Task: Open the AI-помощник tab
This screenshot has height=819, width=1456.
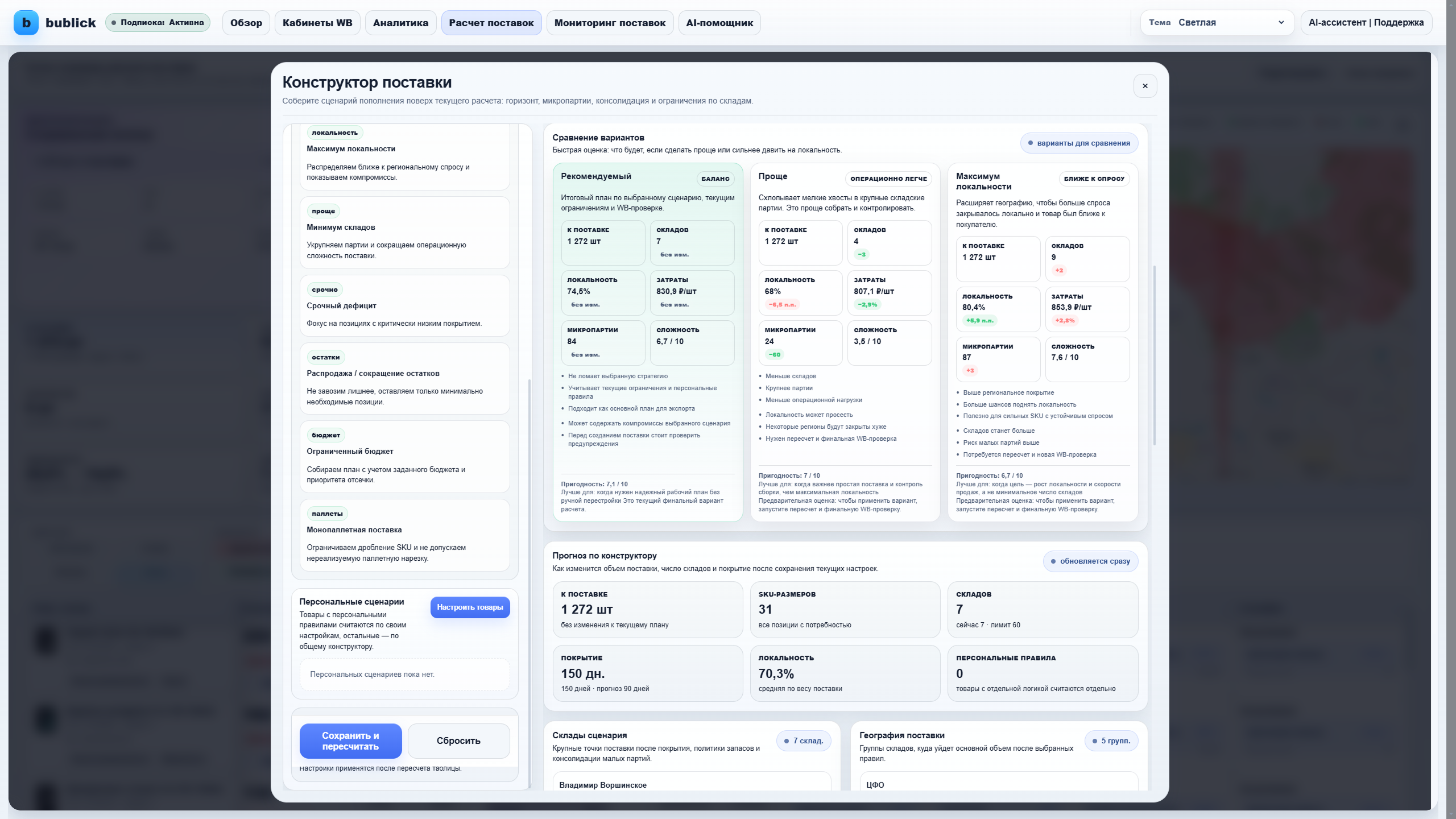Action: pyautogui.click(x=719, y=23)
